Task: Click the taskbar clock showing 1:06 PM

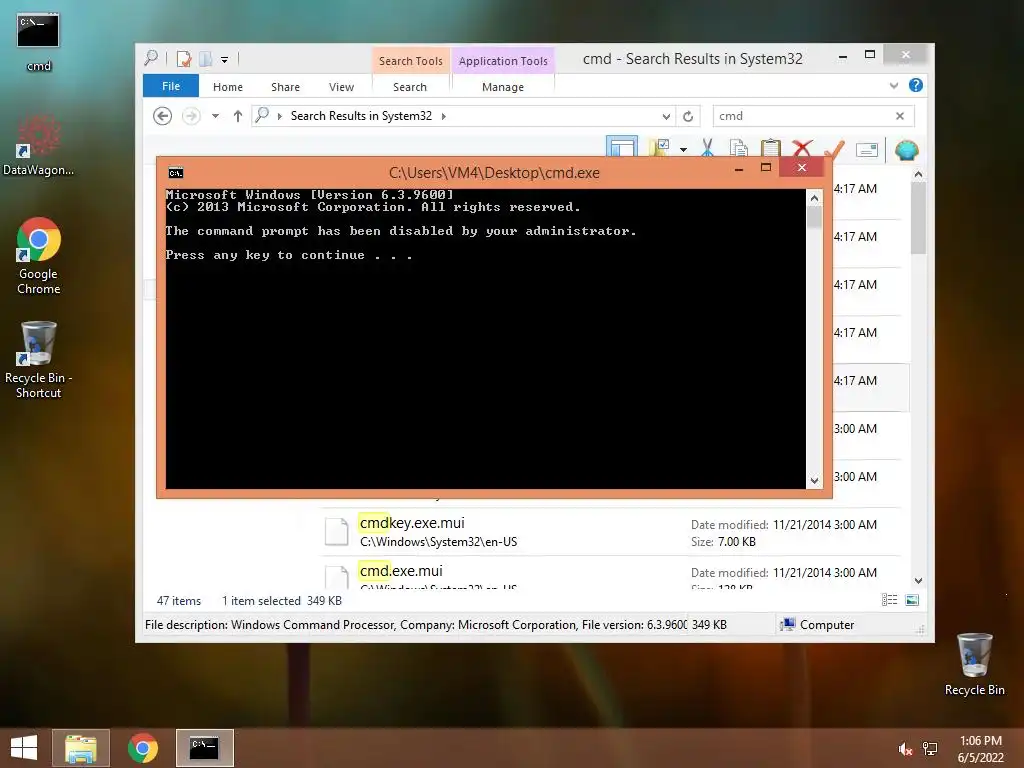Action: coord(980,749)
